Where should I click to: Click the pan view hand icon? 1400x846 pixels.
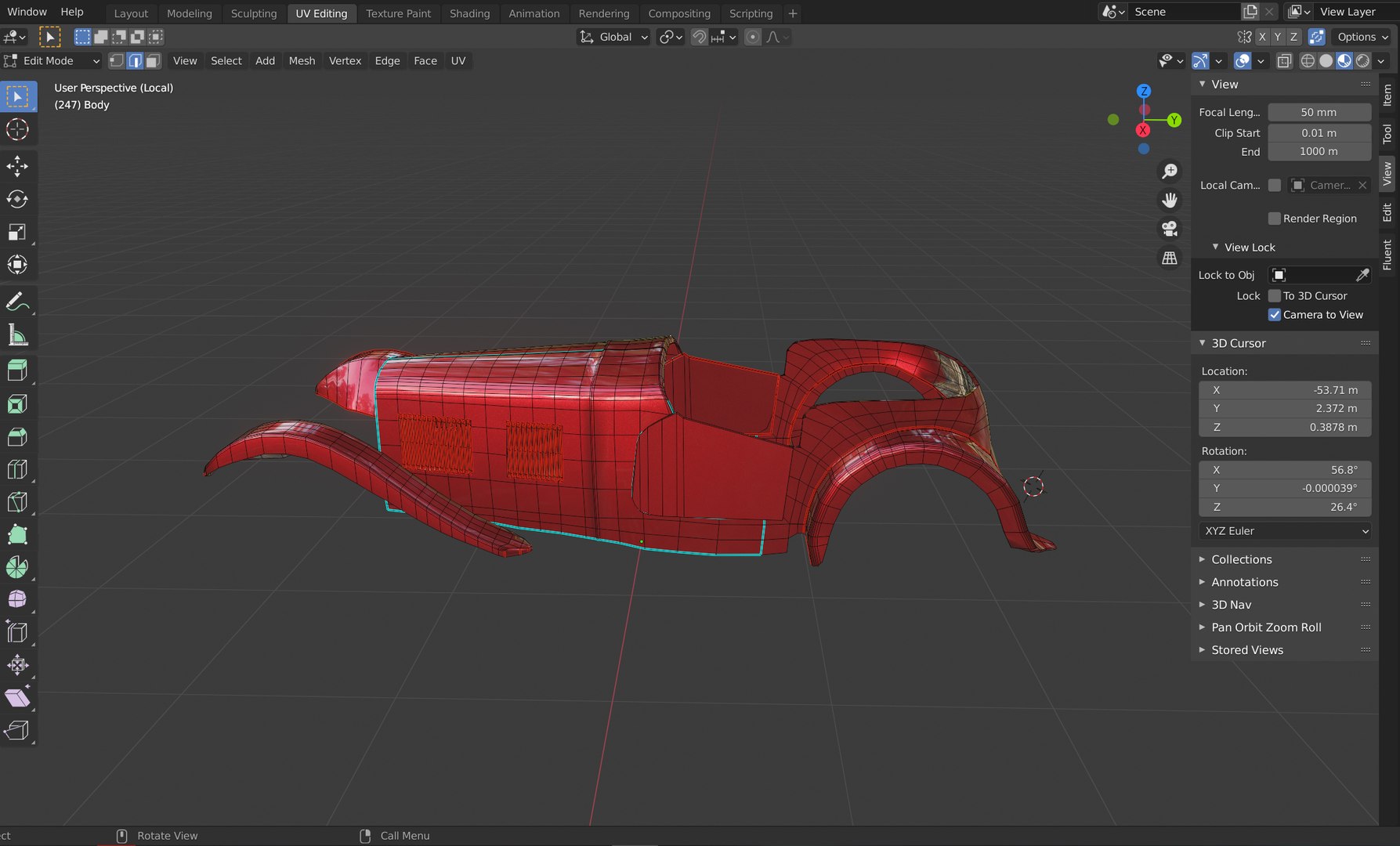pyautogui.click(x=1170, y=200)
